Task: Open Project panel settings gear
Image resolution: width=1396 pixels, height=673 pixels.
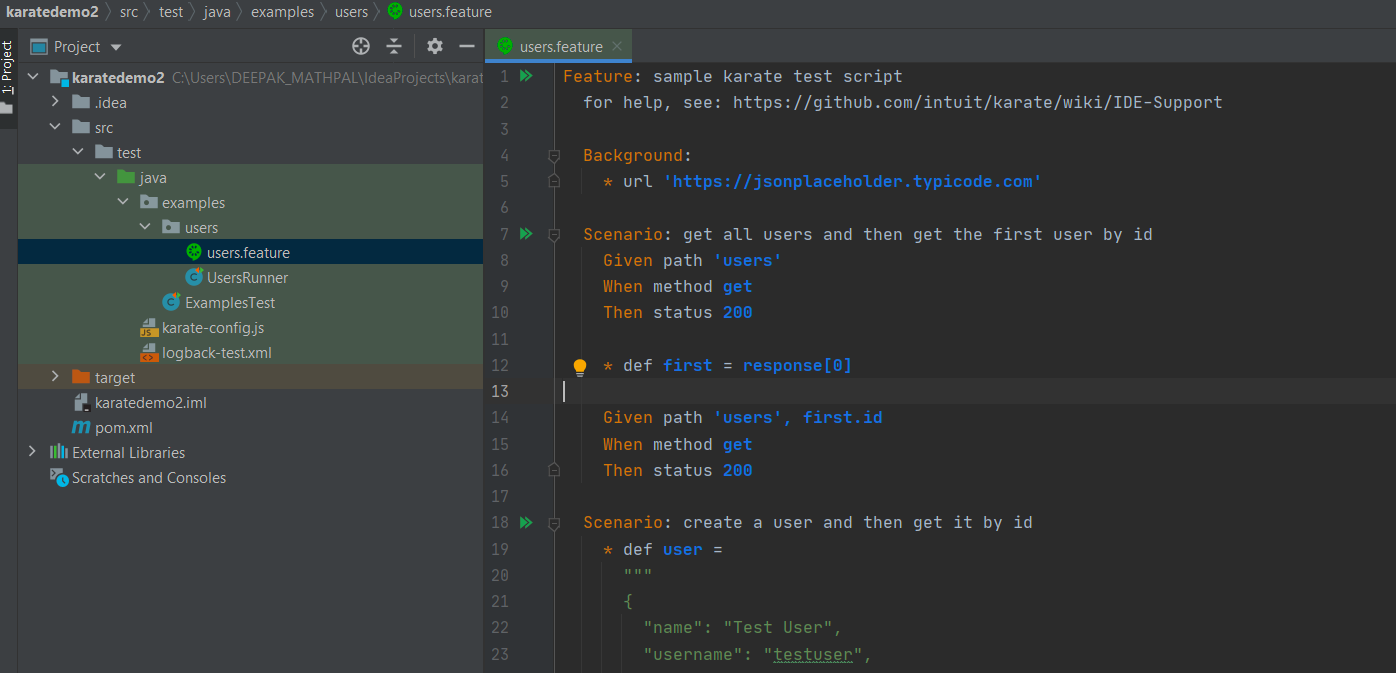Action: pos(435,46)
